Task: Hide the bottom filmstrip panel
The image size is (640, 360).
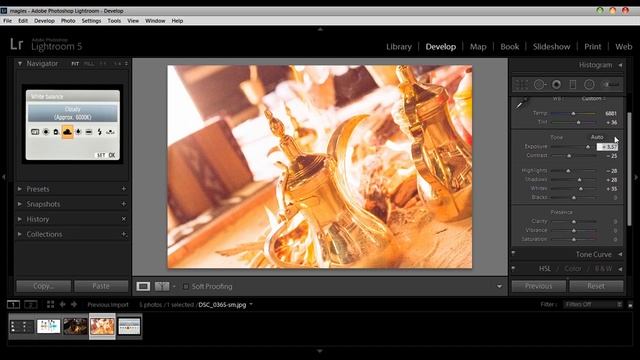Action: click(x=320, y=351)
